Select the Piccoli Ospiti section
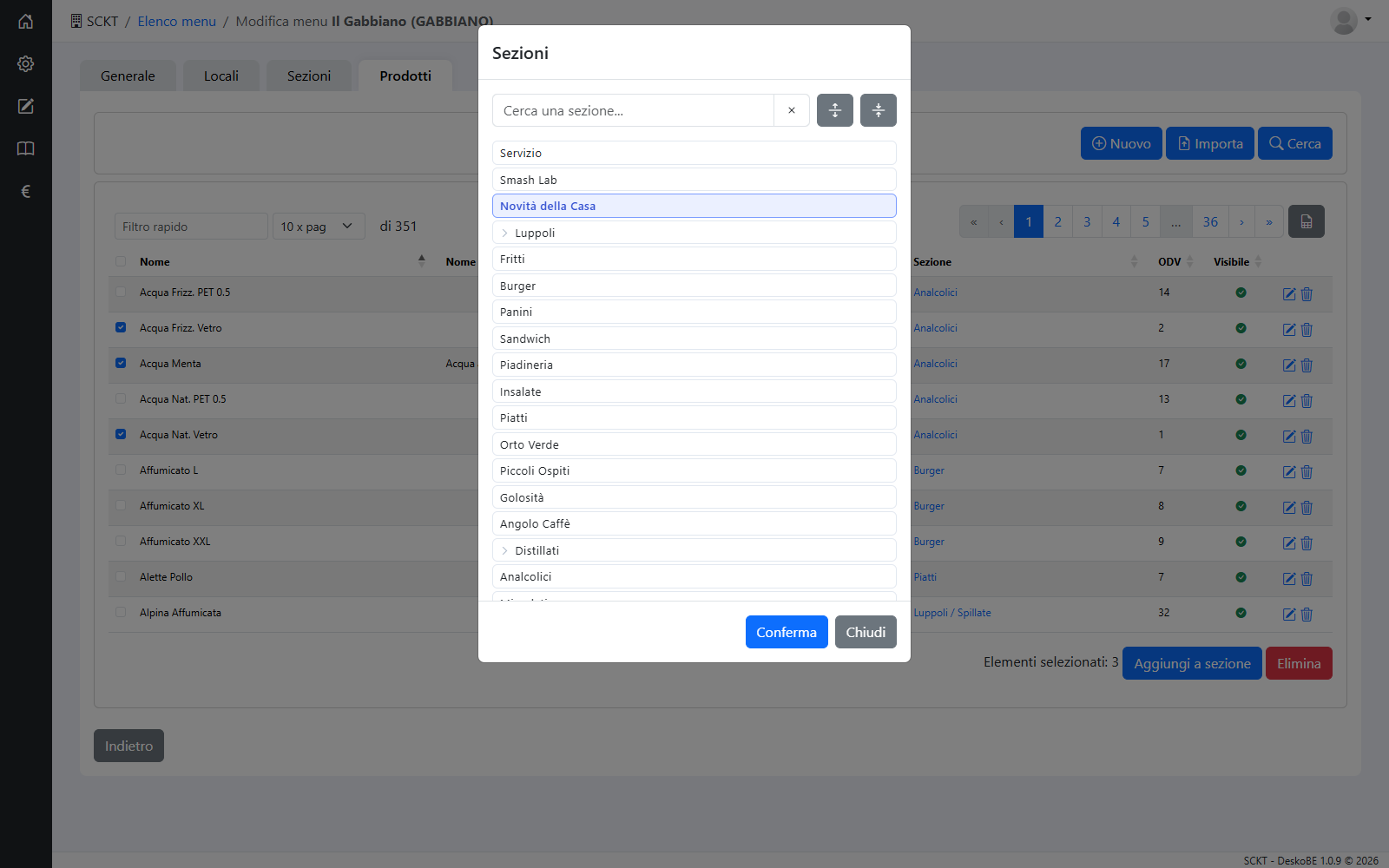 pyautogui.click(x=694, y=470)
